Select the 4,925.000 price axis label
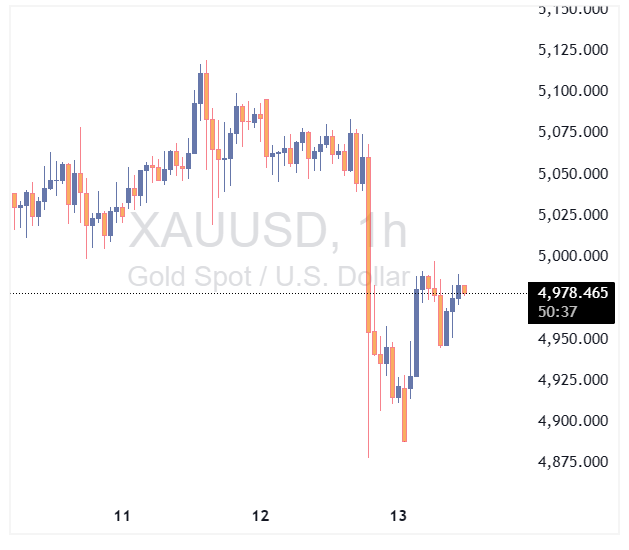Image resolution: width=629 pixels, height=550 pixels. [x=573, y=379]
